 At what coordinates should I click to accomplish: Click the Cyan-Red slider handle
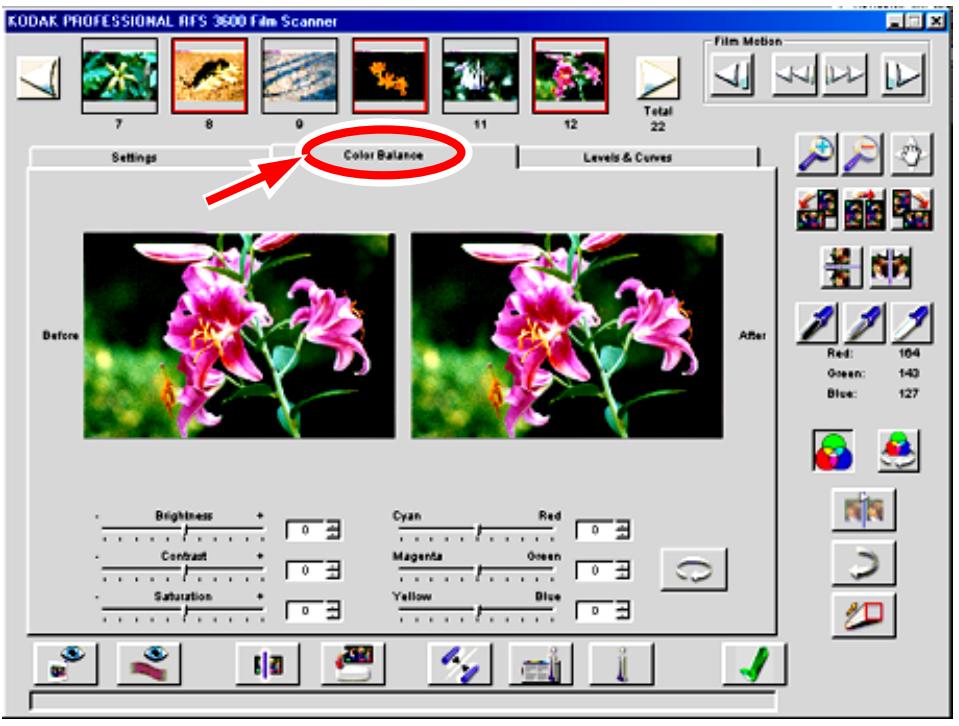479,532
